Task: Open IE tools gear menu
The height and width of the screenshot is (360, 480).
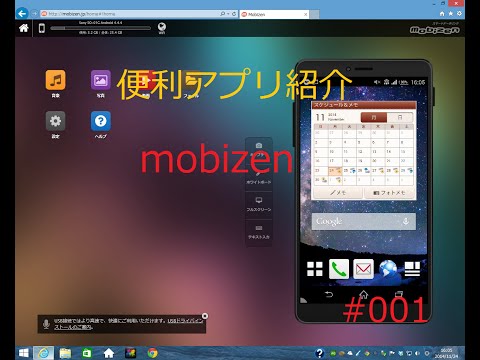Action: [459, 14]
